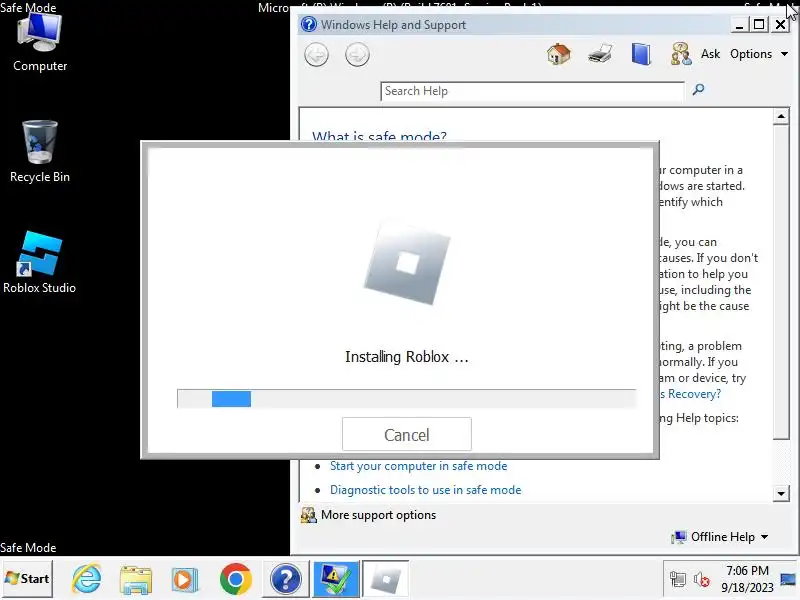Viewport: 800px width, 600px height.
Task: Launch Internet Explorer from taskbar
Action: 87,579
